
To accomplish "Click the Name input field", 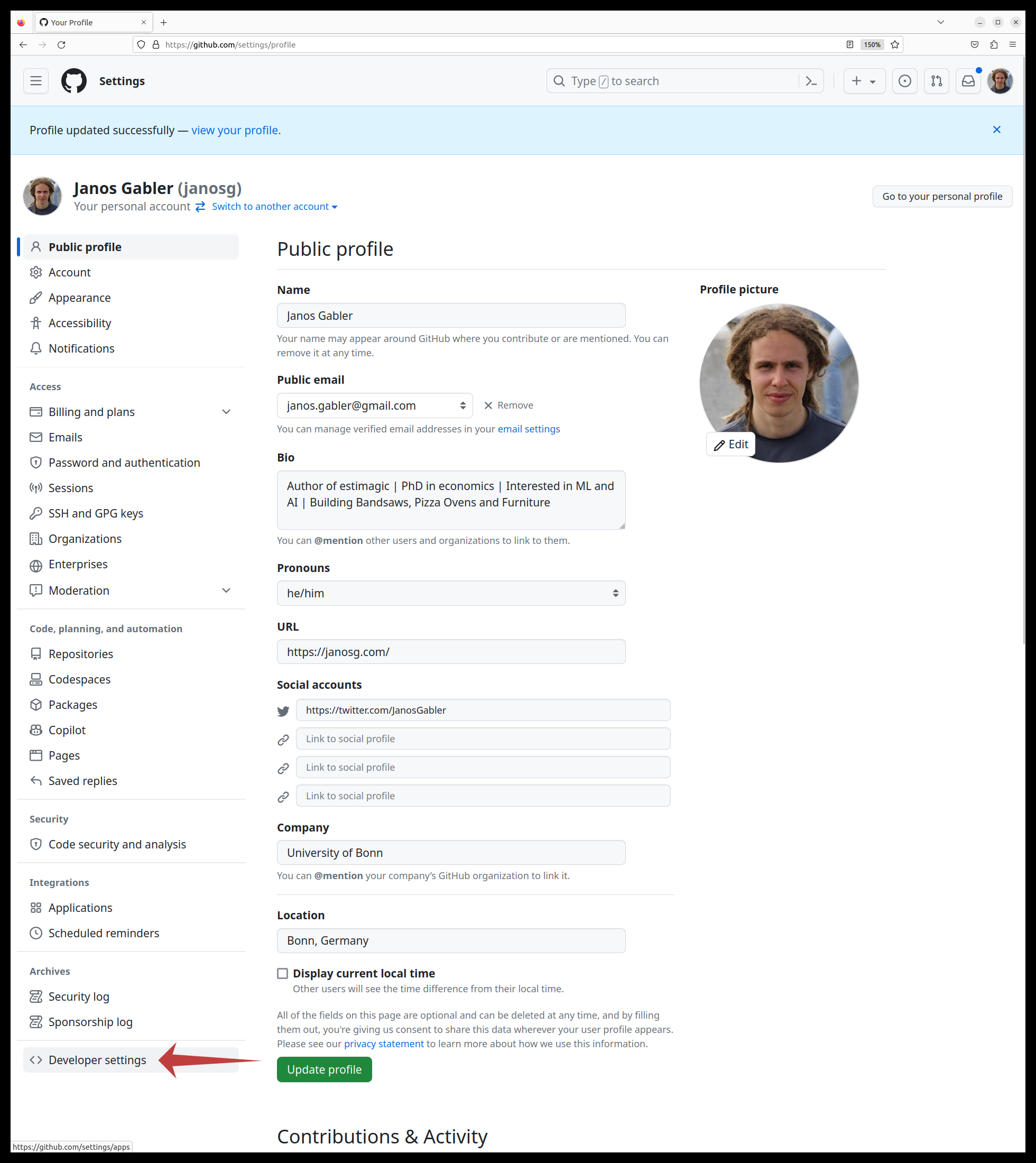I will (x=451, y=316).
